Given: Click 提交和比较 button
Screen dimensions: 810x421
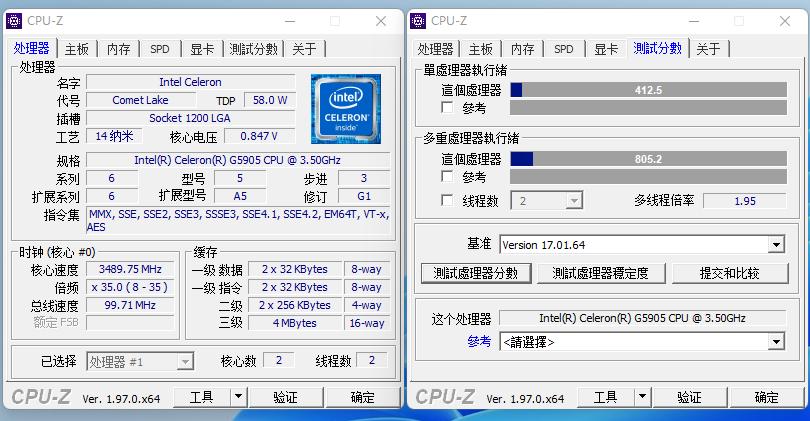Looking at the screenshot, I should click(730, 273).
